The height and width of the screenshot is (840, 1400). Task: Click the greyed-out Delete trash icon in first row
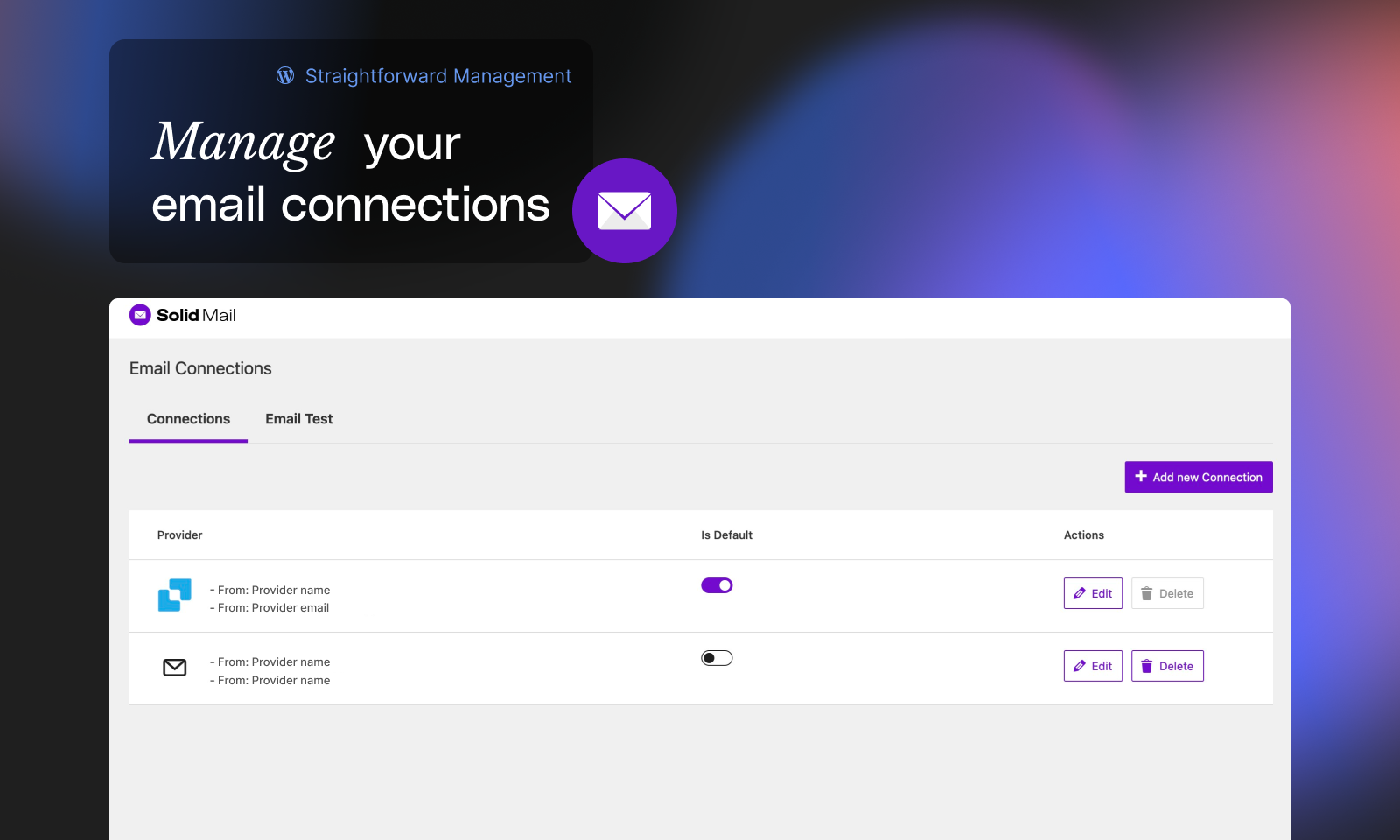[x=1146, y=593]
